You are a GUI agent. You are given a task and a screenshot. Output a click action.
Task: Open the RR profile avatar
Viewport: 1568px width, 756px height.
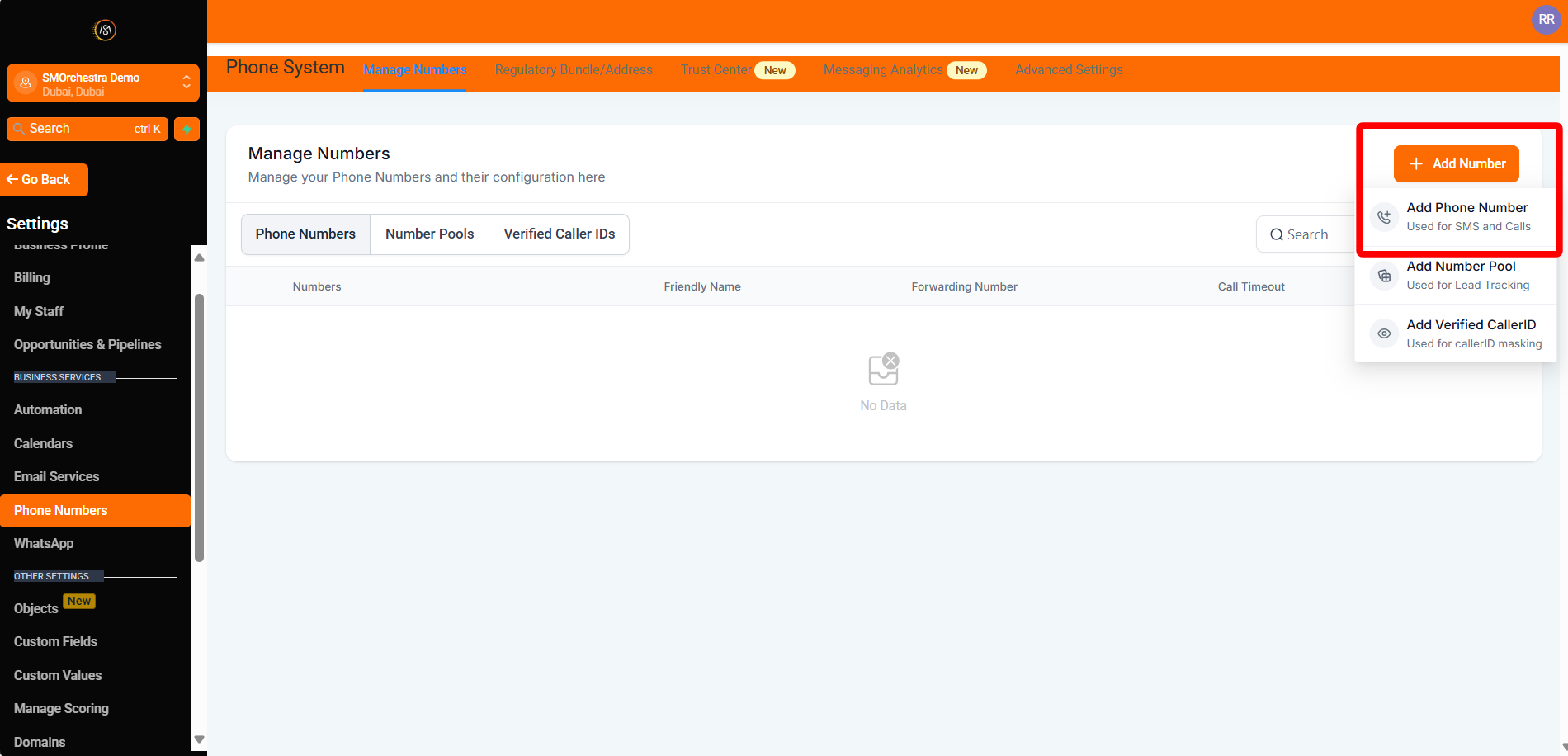pyautogui.click(x=1545, y=20)
